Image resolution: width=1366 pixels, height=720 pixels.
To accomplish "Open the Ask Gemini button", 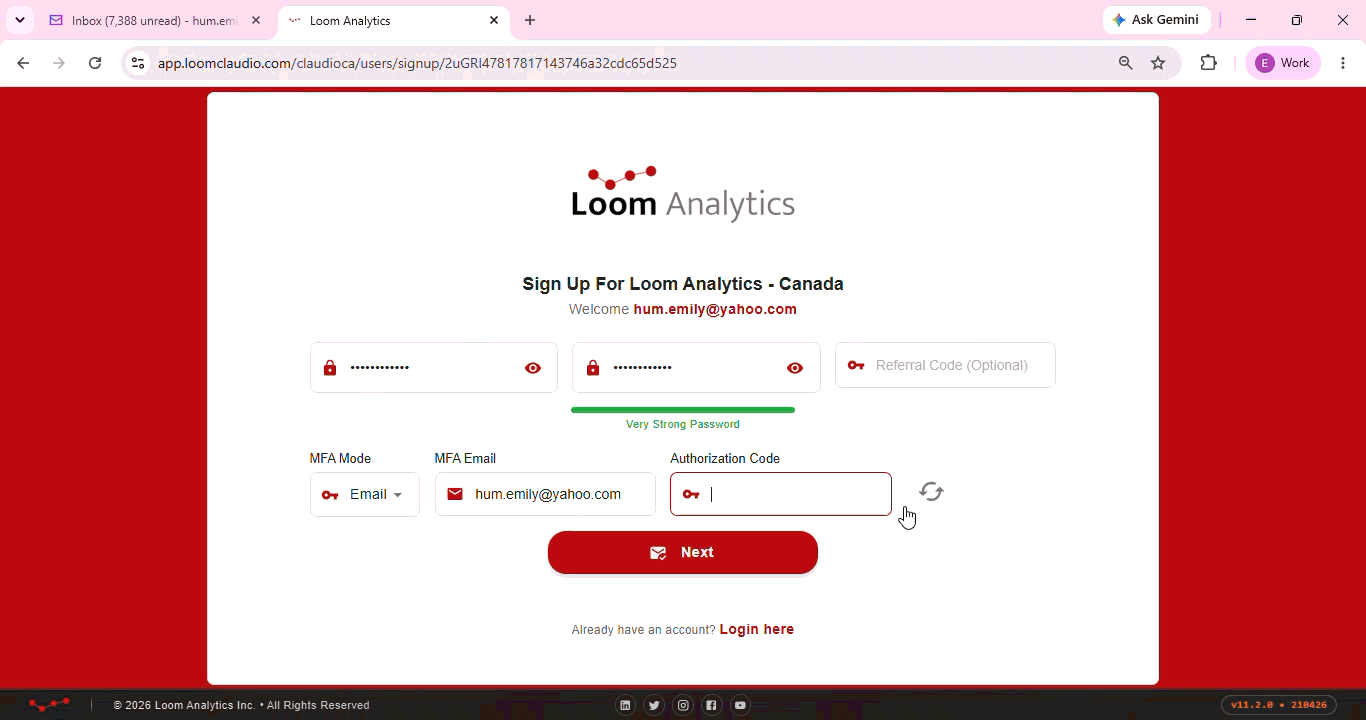I will tap(1157, 20).
